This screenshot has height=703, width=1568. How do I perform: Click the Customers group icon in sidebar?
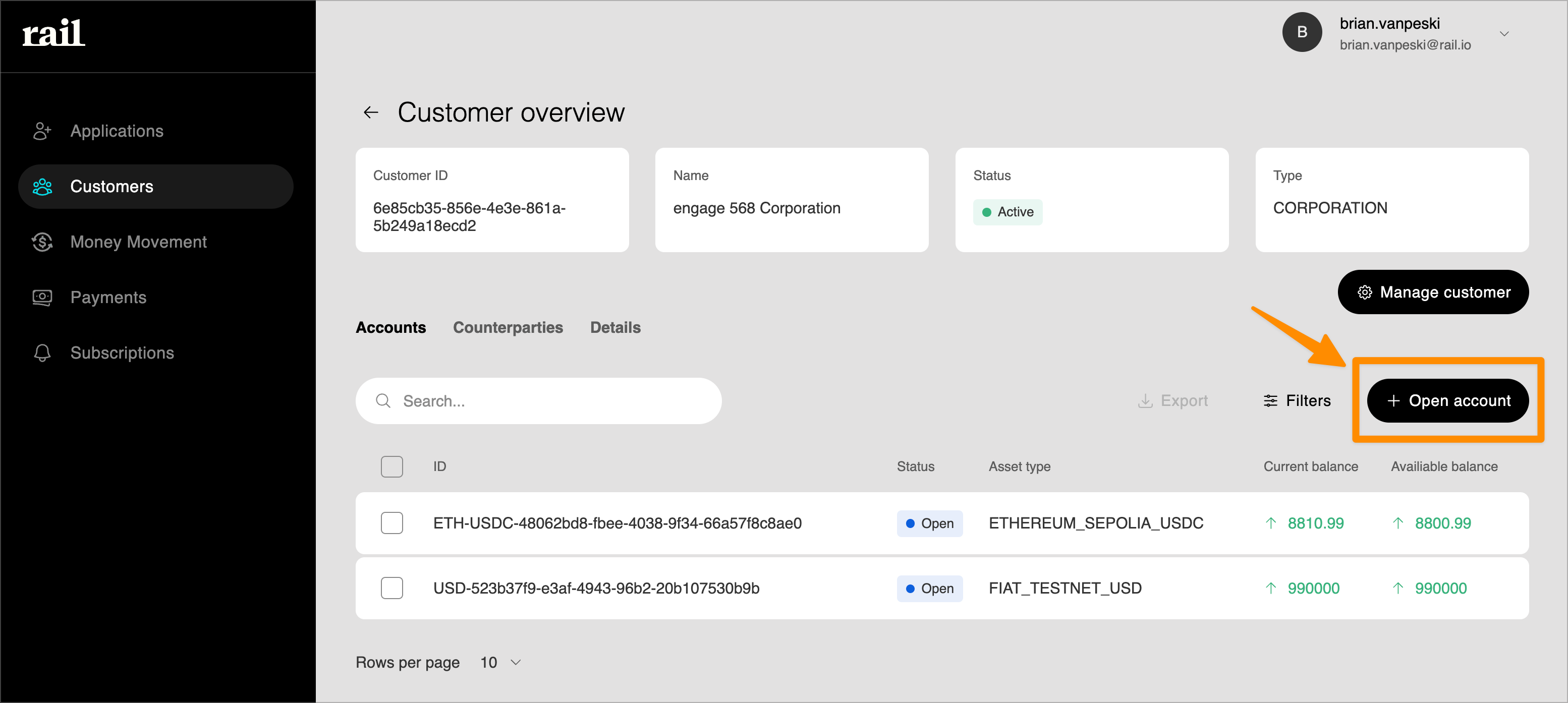(42, 187)
